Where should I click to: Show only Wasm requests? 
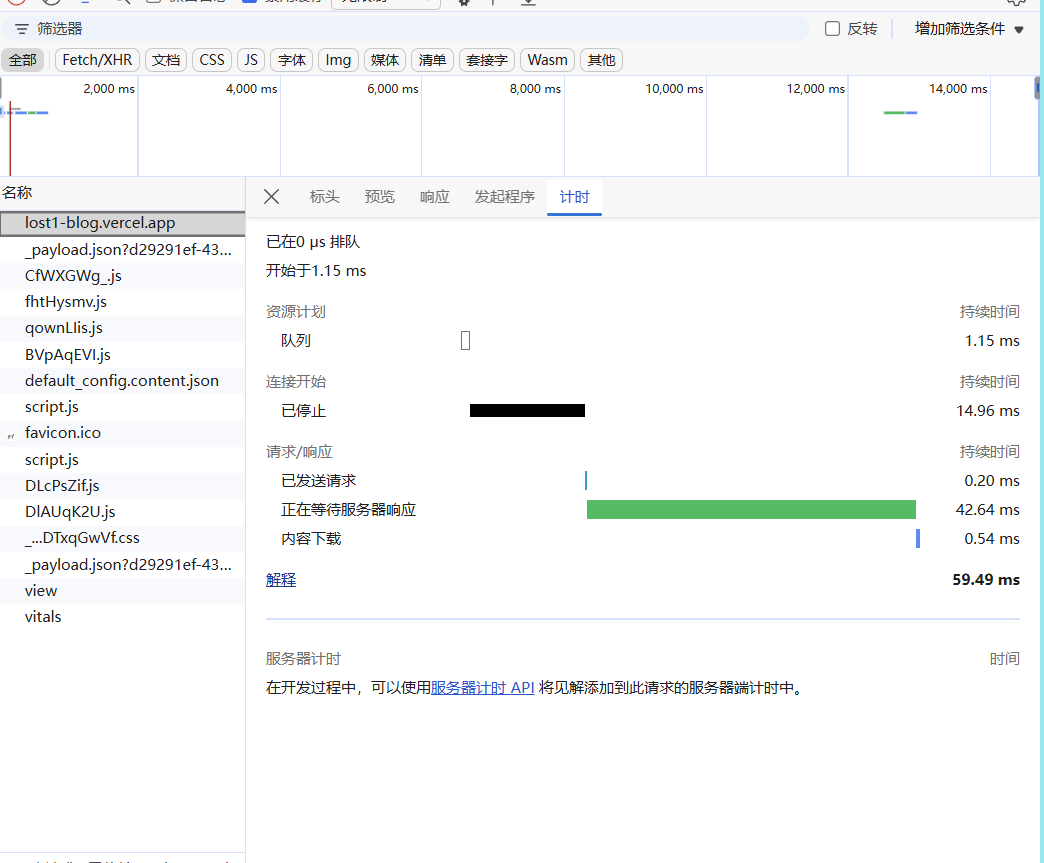point(547,60)
